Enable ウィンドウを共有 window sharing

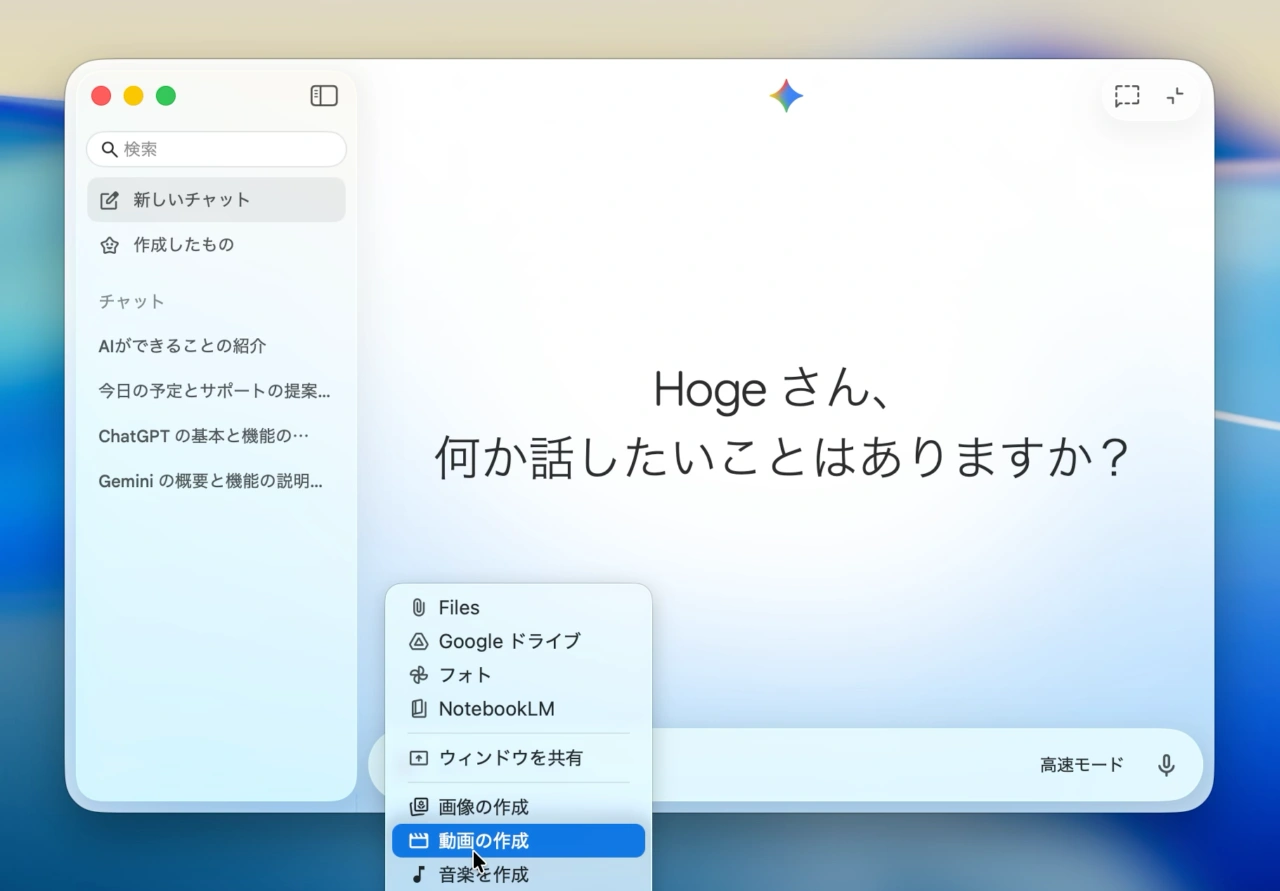point(418,757)
